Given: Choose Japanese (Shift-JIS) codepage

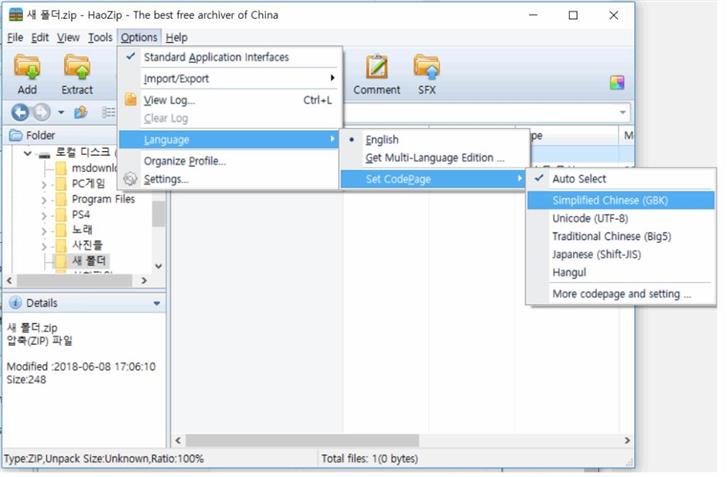Looking at the screenshot, I should point(621,255).
